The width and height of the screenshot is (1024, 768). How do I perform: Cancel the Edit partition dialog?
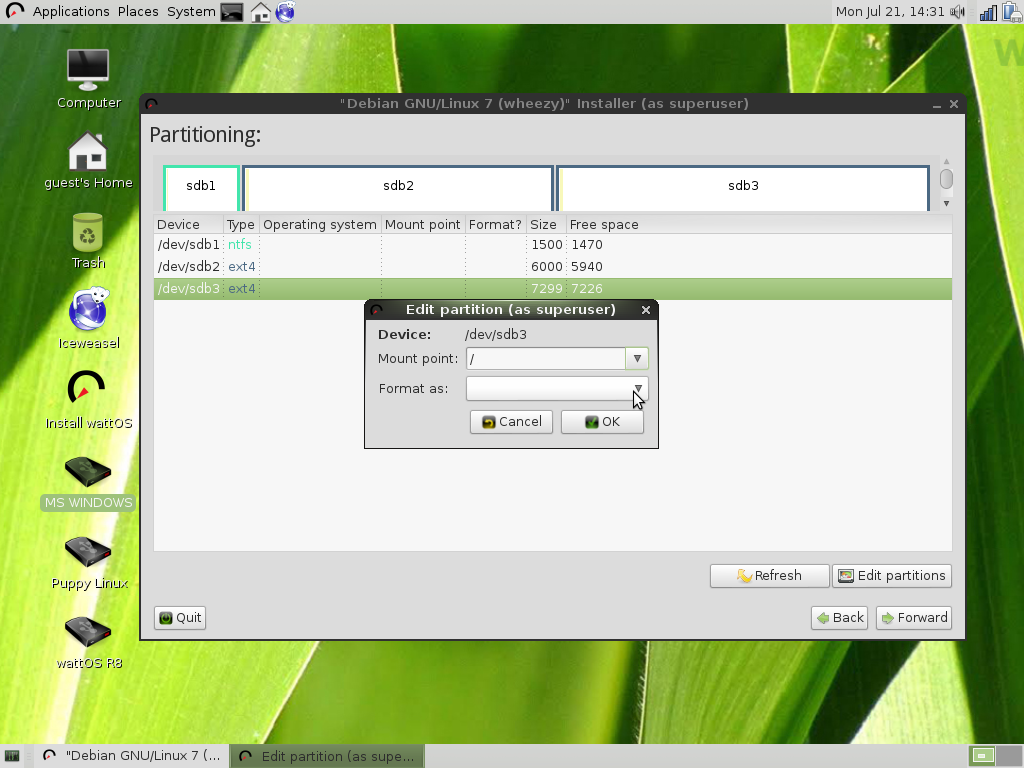tap(511, 422)
